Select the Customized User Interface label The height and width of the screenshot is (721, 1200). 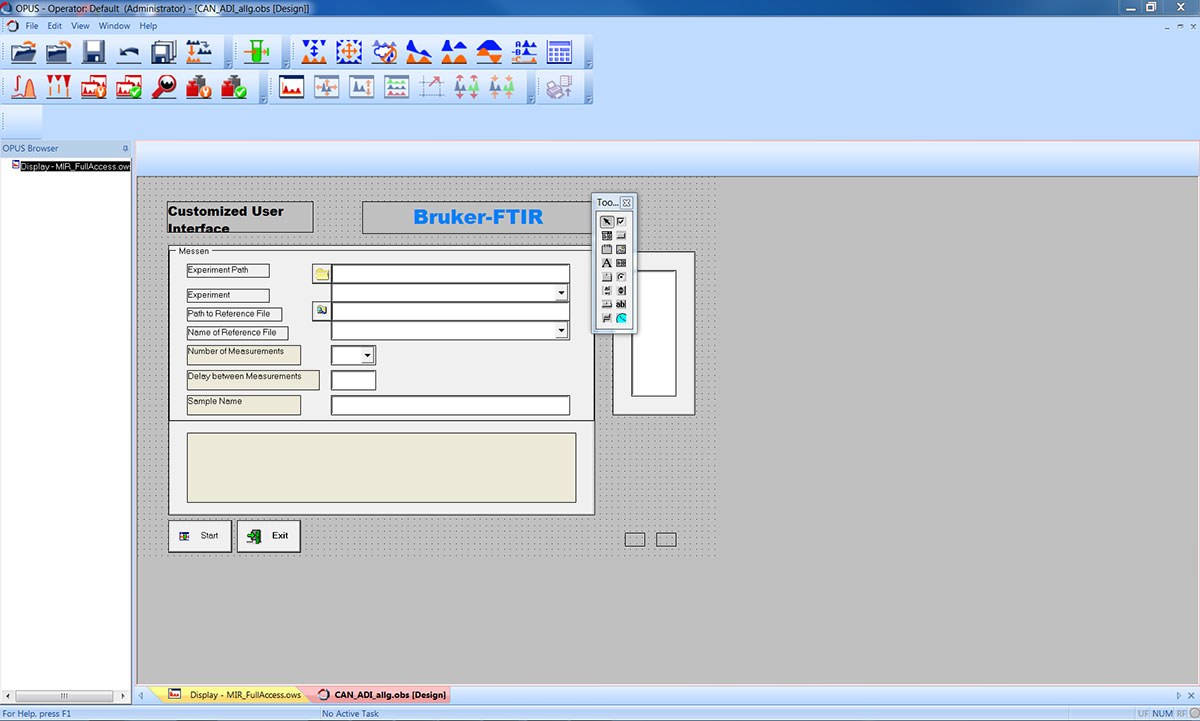click(x=240, y=217)
